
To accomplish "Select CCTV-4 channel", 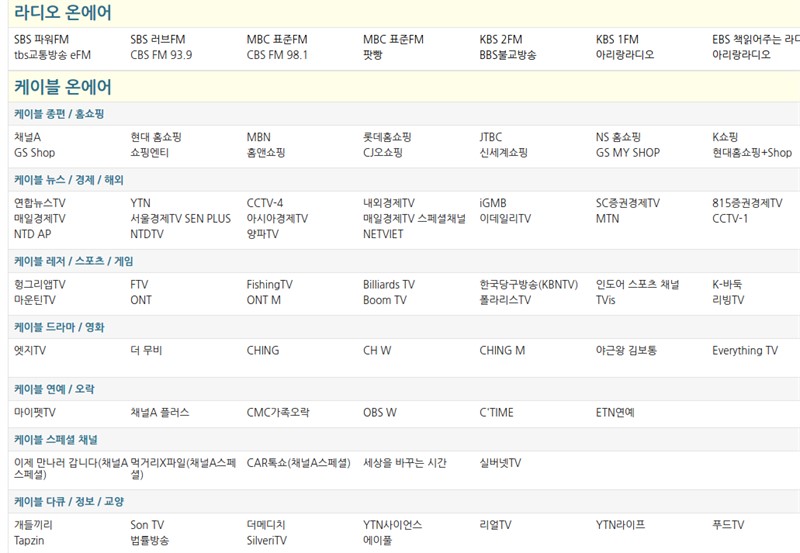I will pyautogui.click(x=265, y=203).
